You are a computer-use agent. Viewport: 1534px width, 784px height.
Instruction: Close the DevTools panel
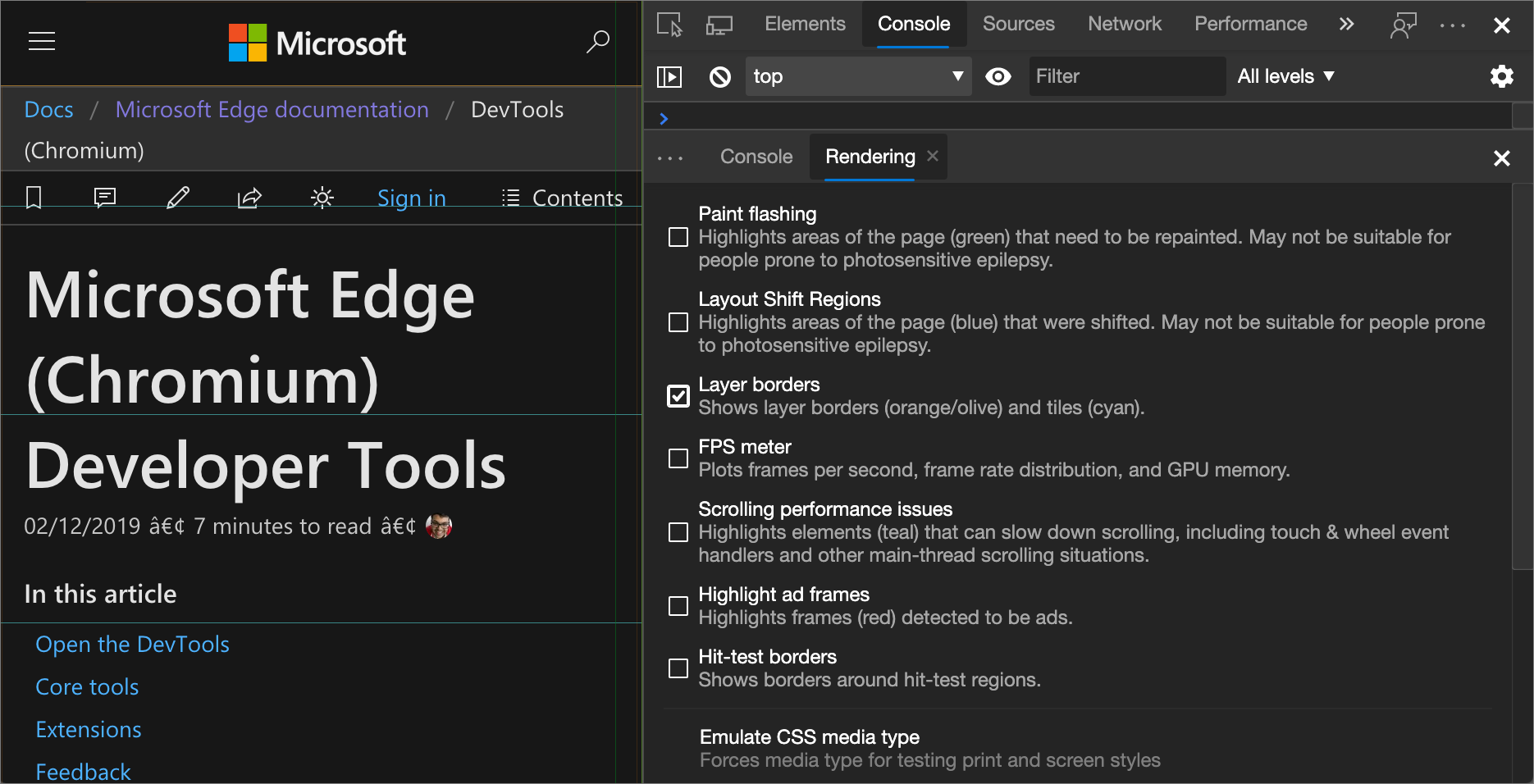tap(1502, 25)
